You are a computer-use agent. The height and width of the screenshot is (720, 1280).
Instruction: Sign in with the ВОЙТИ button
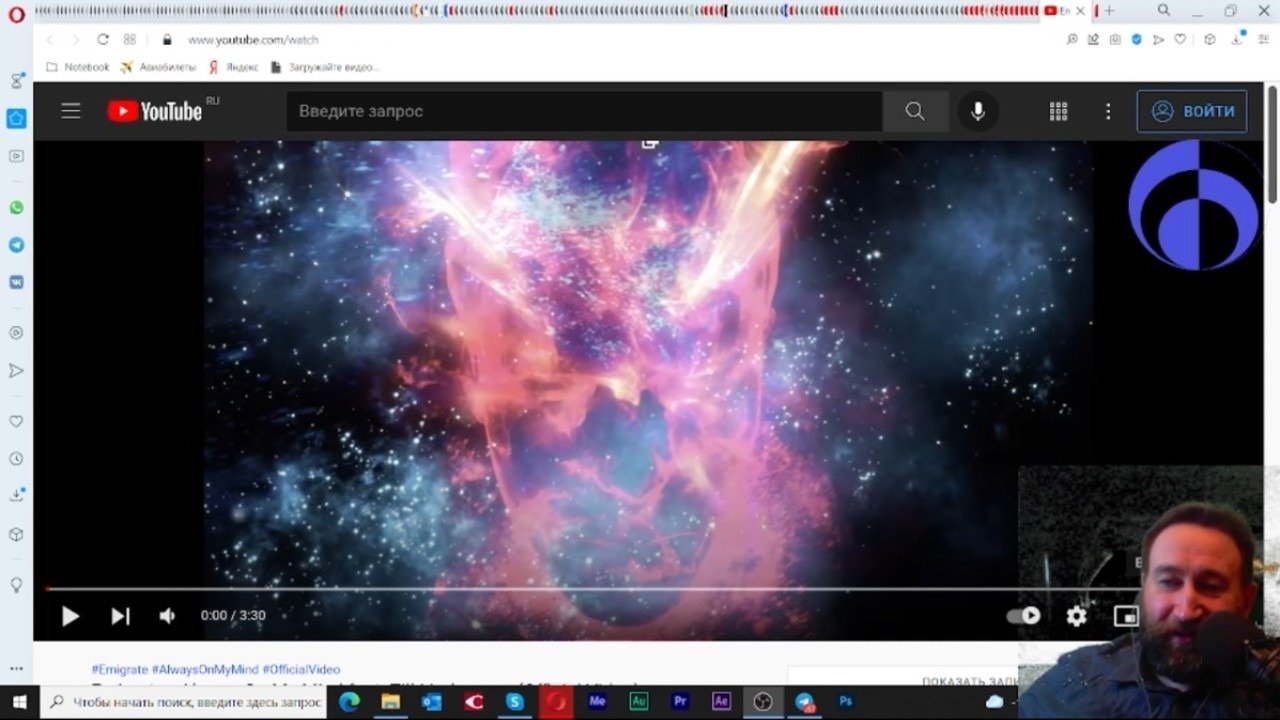(1192, 111)
